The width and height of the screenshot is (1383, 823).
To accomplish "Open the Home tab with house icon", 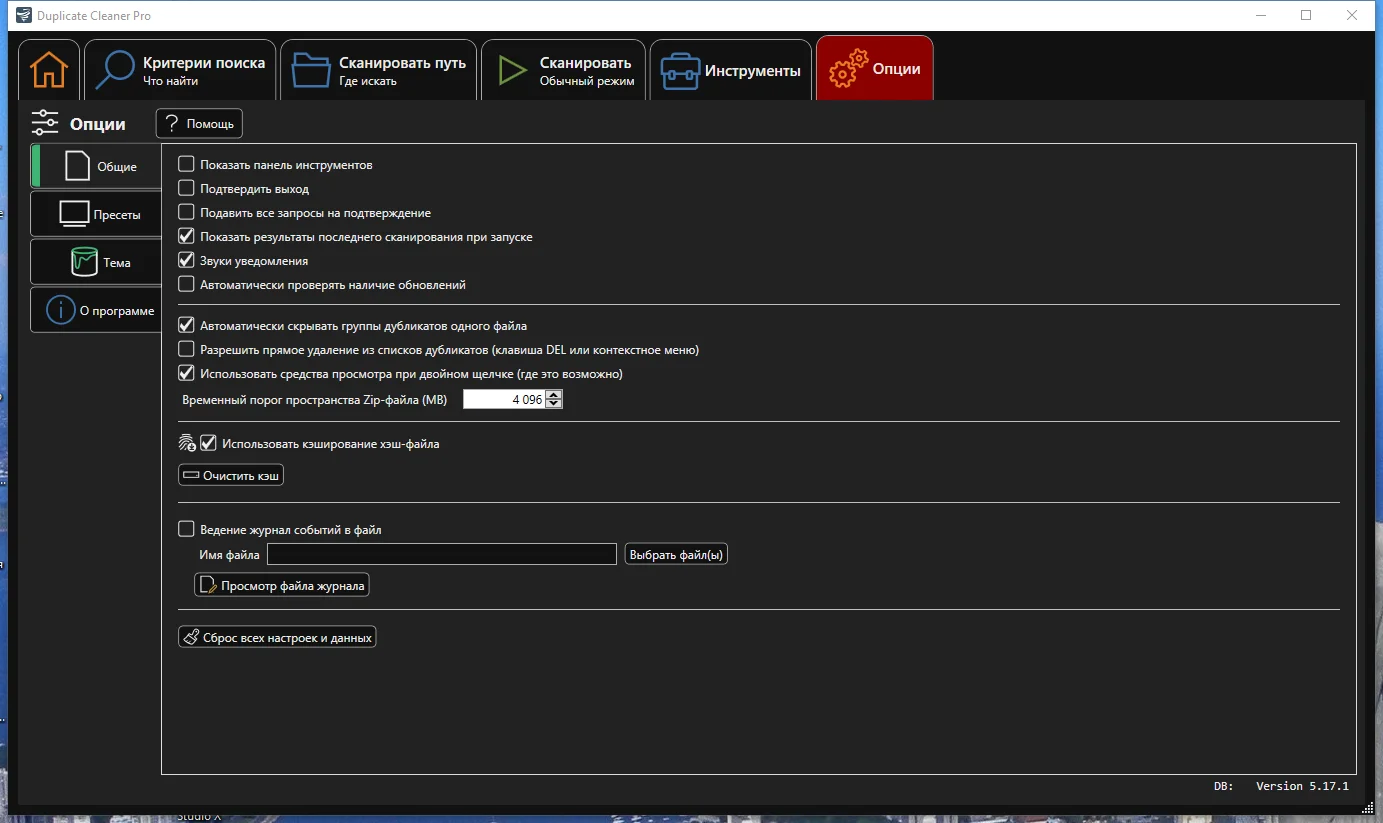I will click(48, 70).
